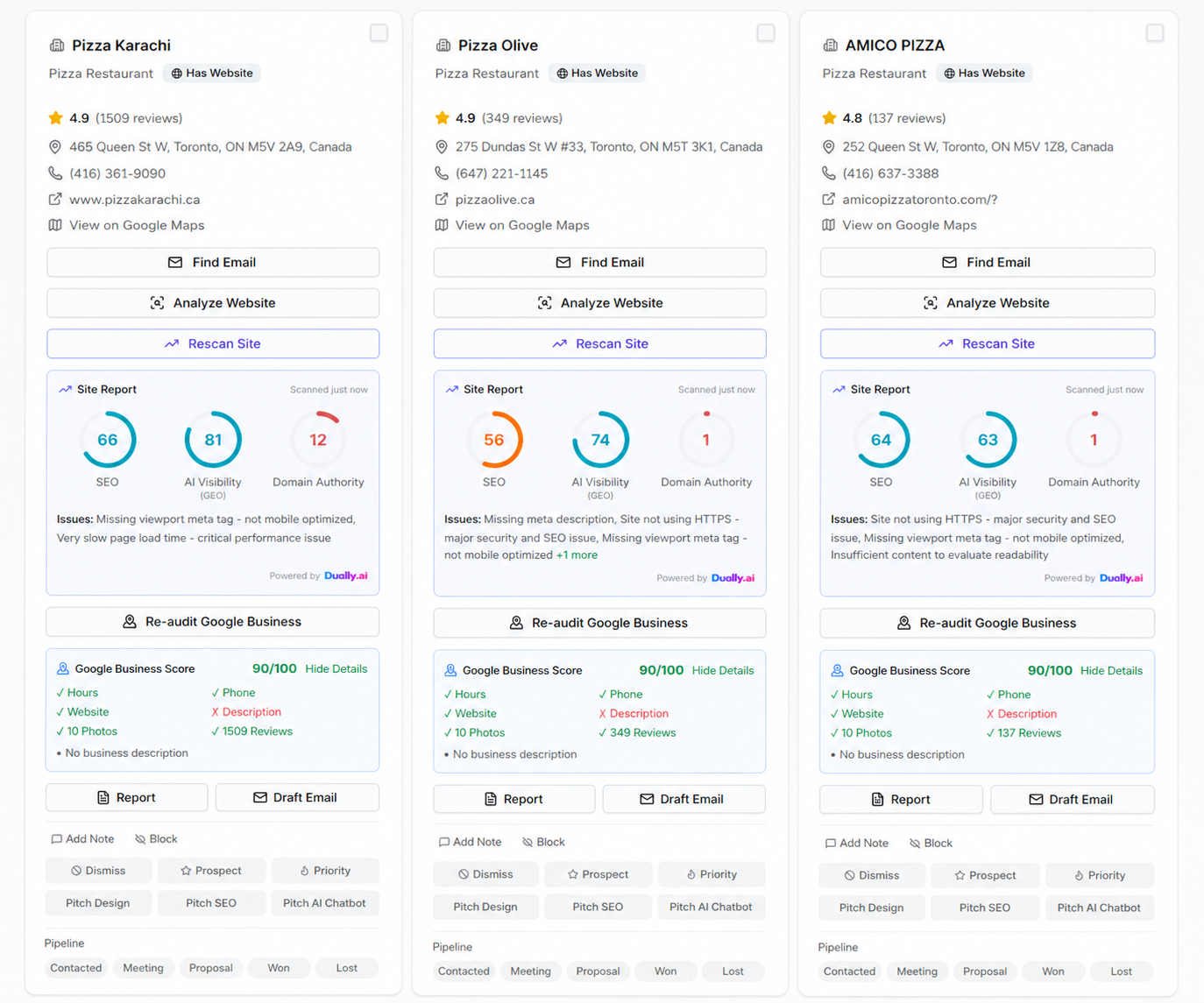Open Dually.ai link in Pizza Karachi report
This screenshot has height=1003, width=1204.
click(x=346, y=576)
